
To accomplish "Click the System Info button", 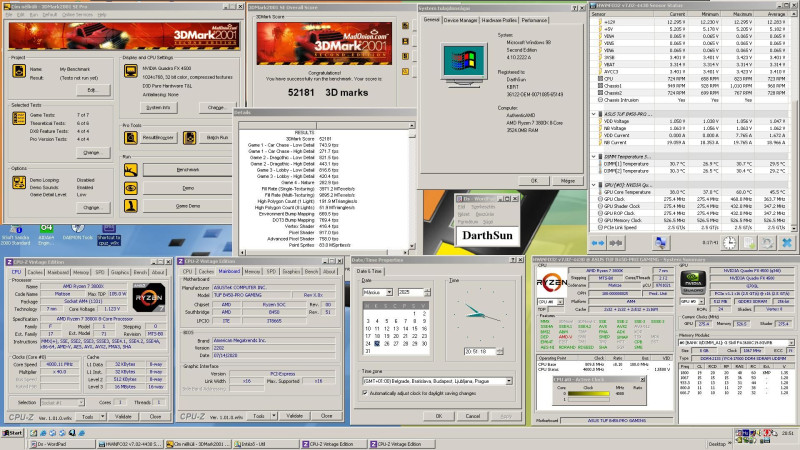I will (x=158, y=107).
